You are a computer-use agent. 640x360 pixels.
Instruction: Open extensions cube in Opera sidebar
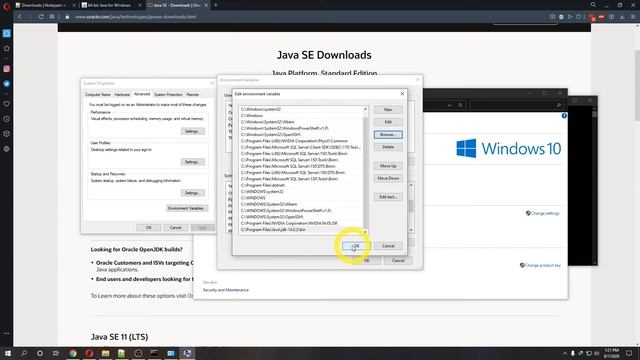tap(7, 134)
